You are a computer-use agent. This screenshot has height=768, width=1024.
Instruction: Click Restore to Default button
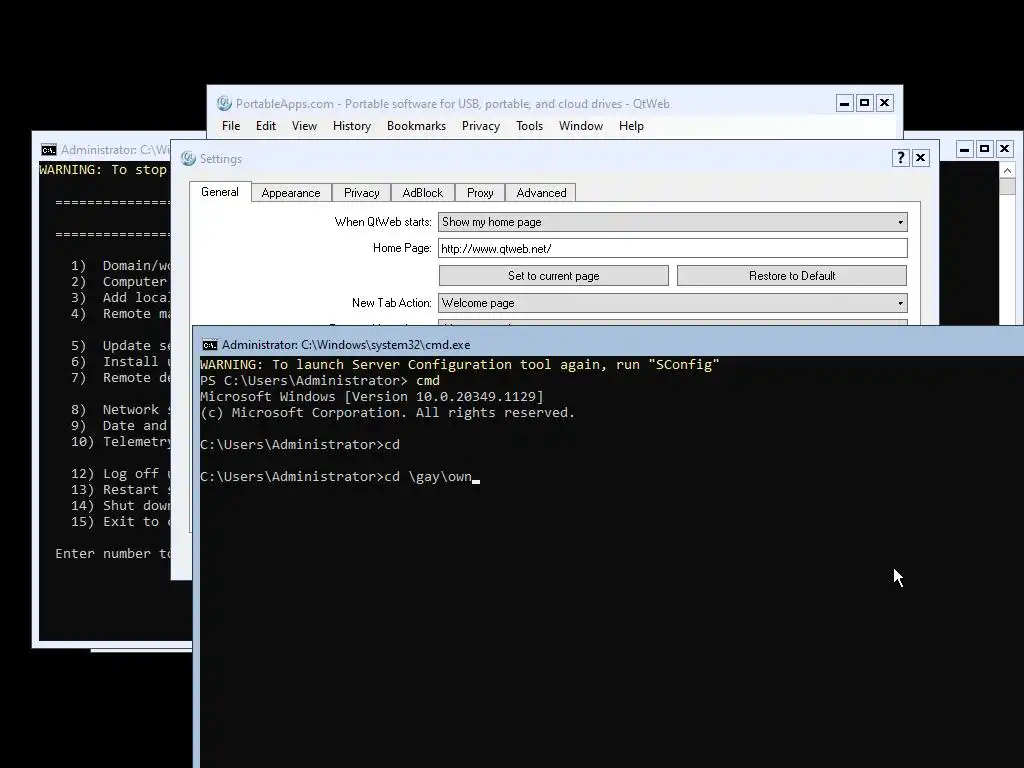click(792, 276)
